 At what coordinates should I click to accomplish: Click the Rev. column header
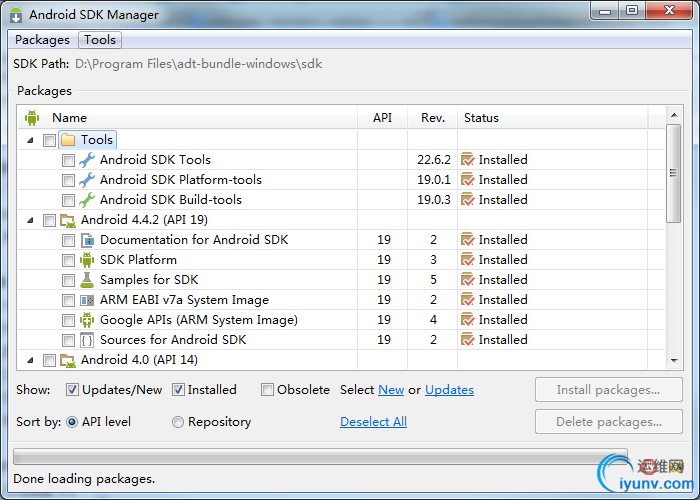(x=433, y=118)
